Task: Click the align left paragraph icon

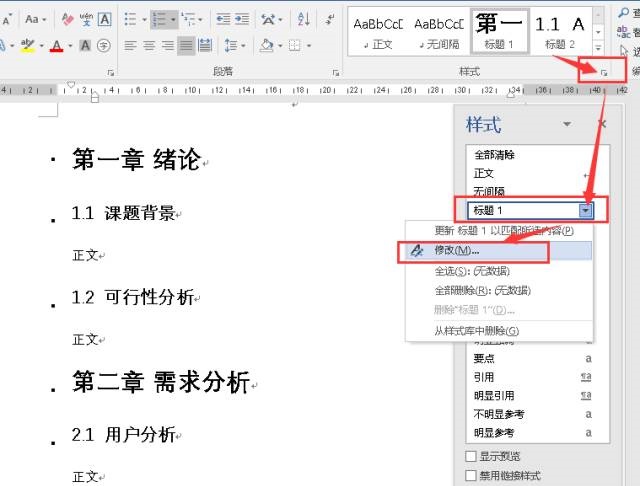Action: coord(130,45)
